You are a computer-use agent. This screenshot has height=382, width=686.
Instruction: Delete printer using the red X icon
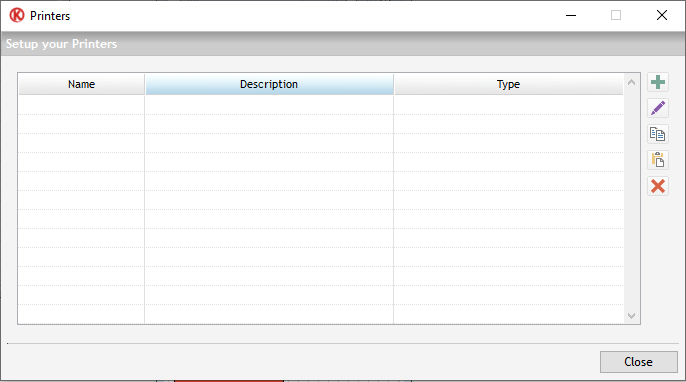point(658,186)
